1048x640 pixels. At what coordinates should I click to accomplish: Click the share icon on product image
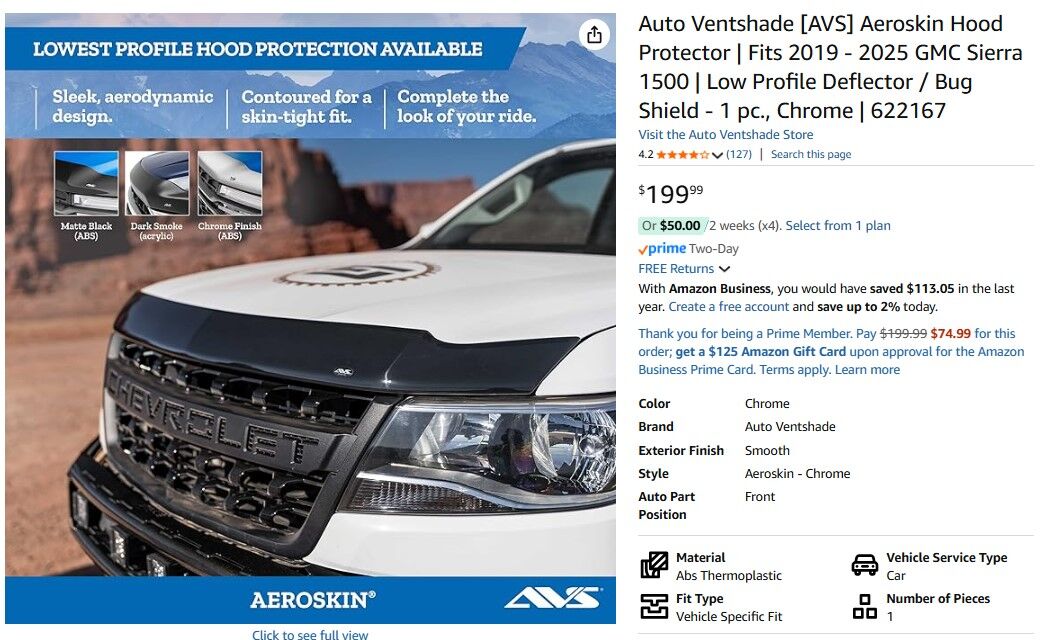pyautogui.click(x=594, y=35)
